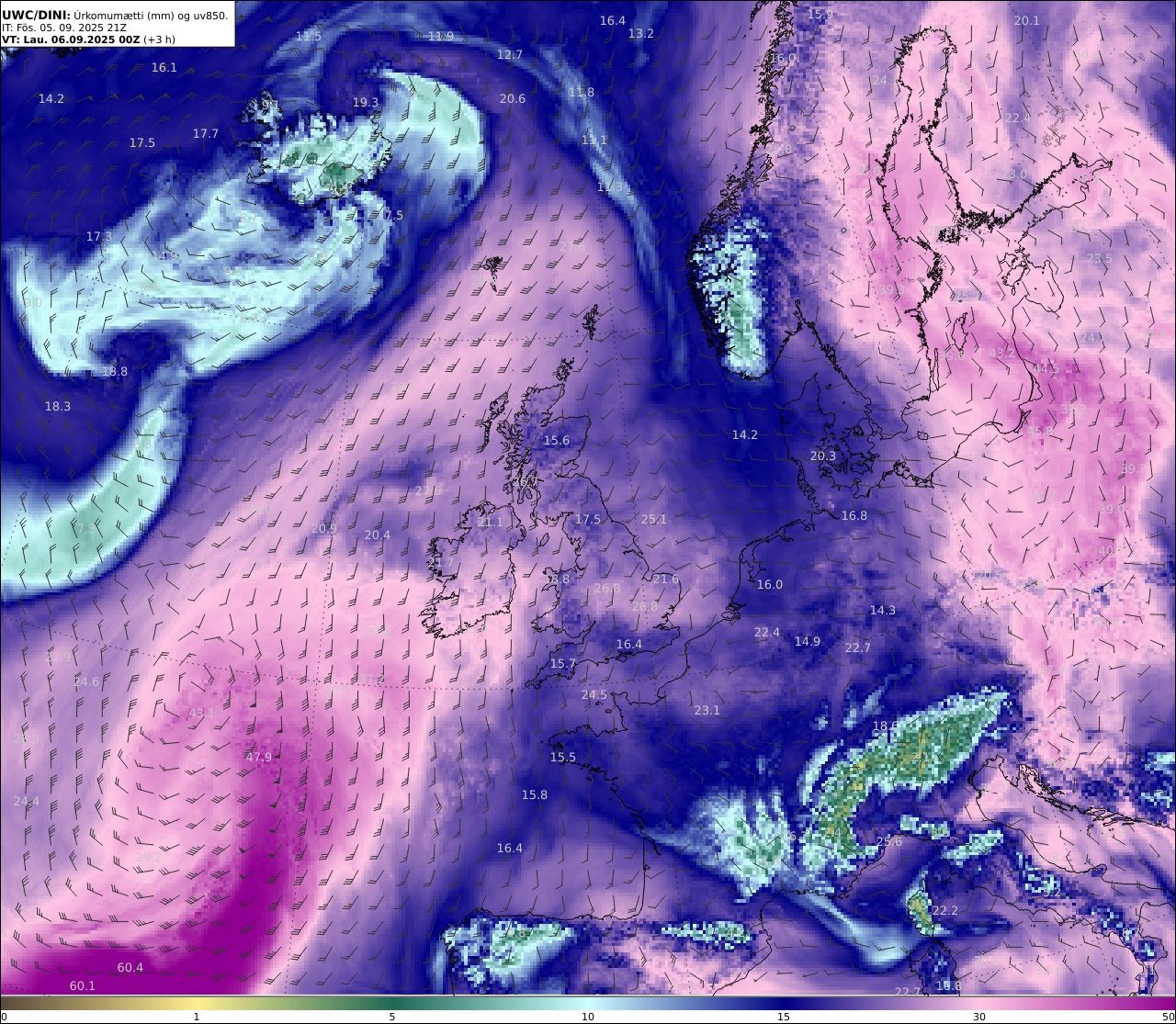Screen dimensions: 1176x1024
Task: Click the 10 tick on the color scale
Action: pos(588,1017)
